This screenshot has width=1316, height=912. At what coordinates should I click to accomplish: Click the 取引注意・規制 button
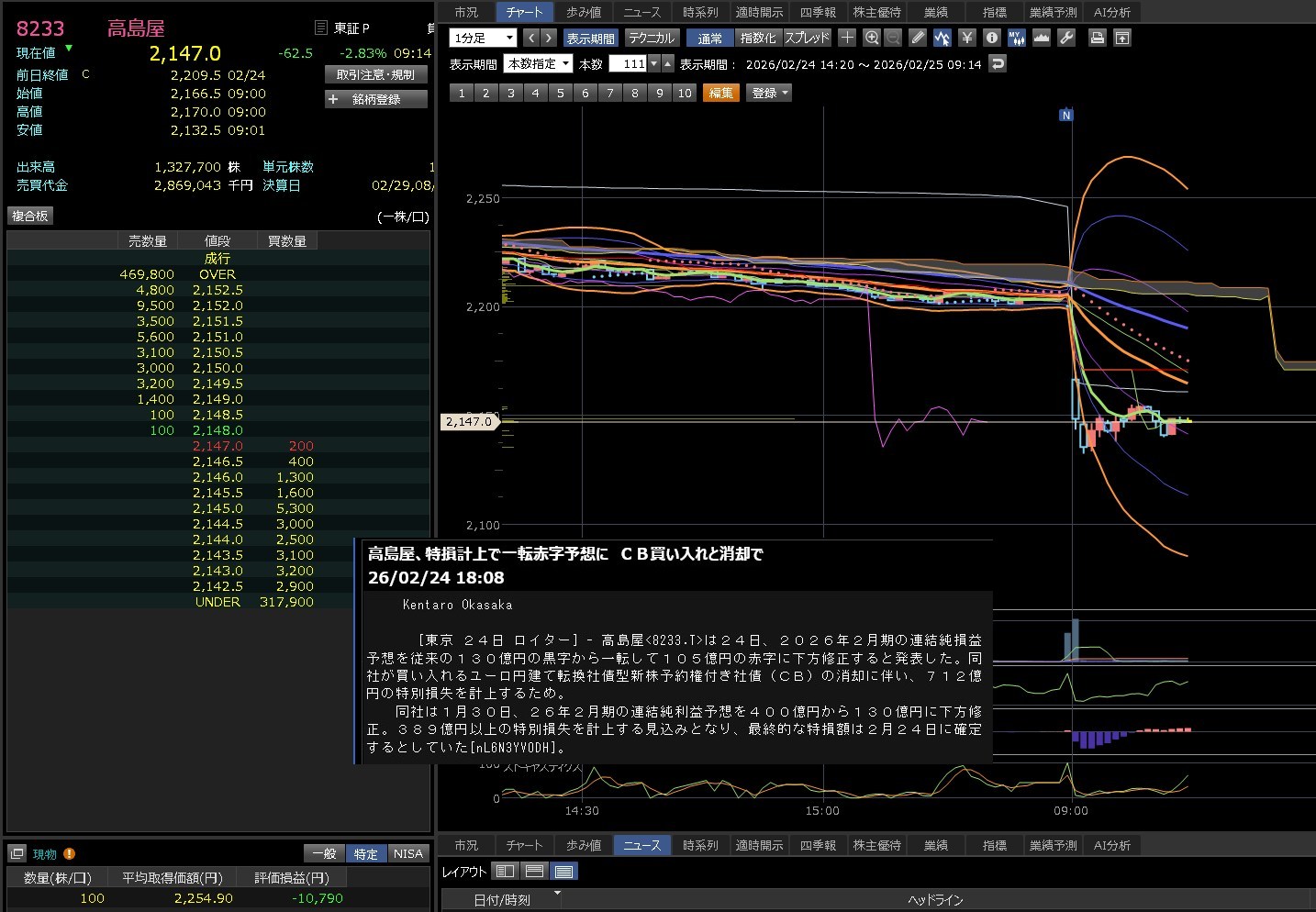point(375,74)
